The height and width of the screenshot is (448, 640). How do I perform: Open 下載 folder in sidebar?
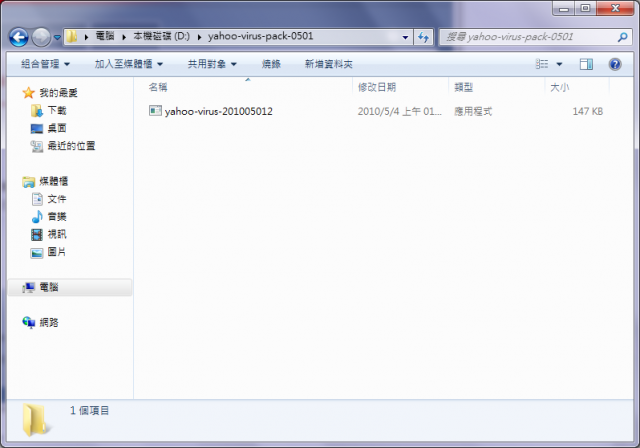(57, 110)
